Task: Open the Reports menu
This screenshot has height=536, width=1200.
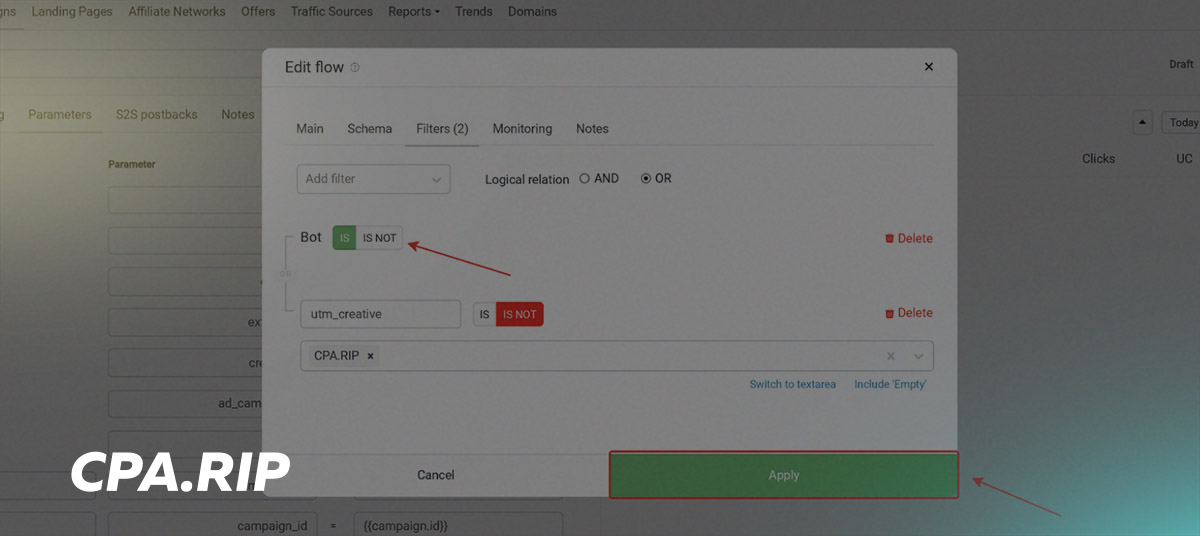Action: [413, 12]
